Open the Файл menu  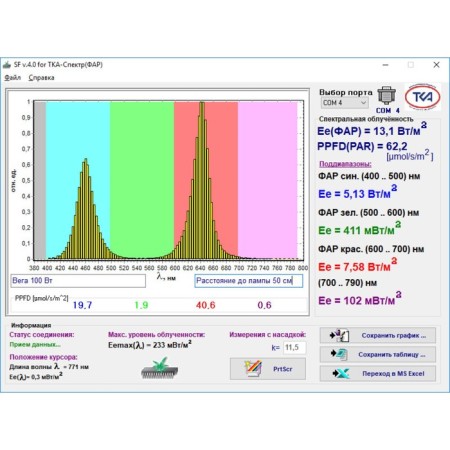pyautogui.click(x=13, y=78)
